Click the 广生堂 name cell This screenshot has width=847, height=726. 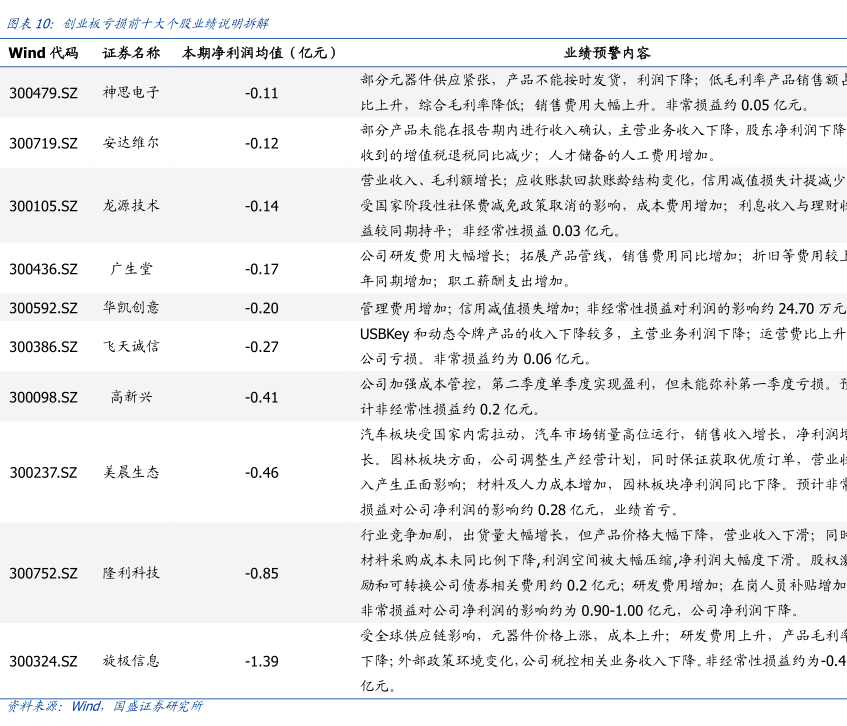click(x=131, y=269)
